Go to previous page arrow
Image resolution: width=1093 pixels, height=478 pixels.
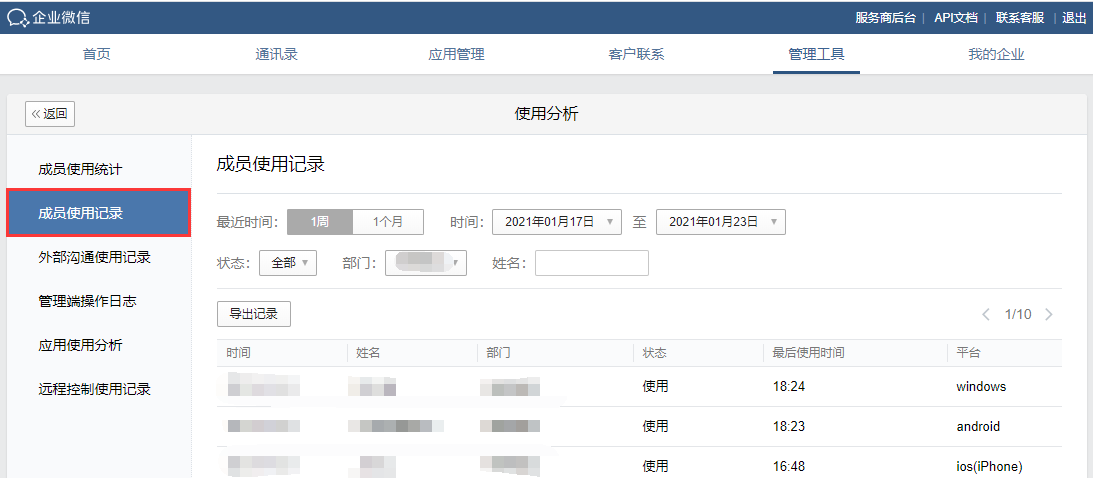(986, 314)
